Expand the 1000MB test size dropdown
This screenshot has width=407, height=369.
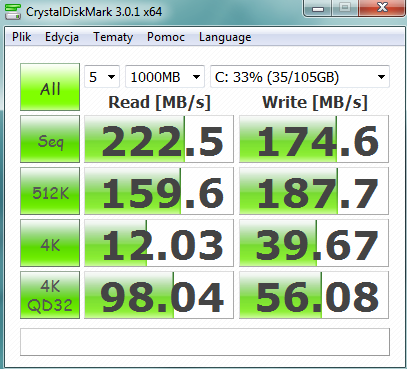[165, 77]
